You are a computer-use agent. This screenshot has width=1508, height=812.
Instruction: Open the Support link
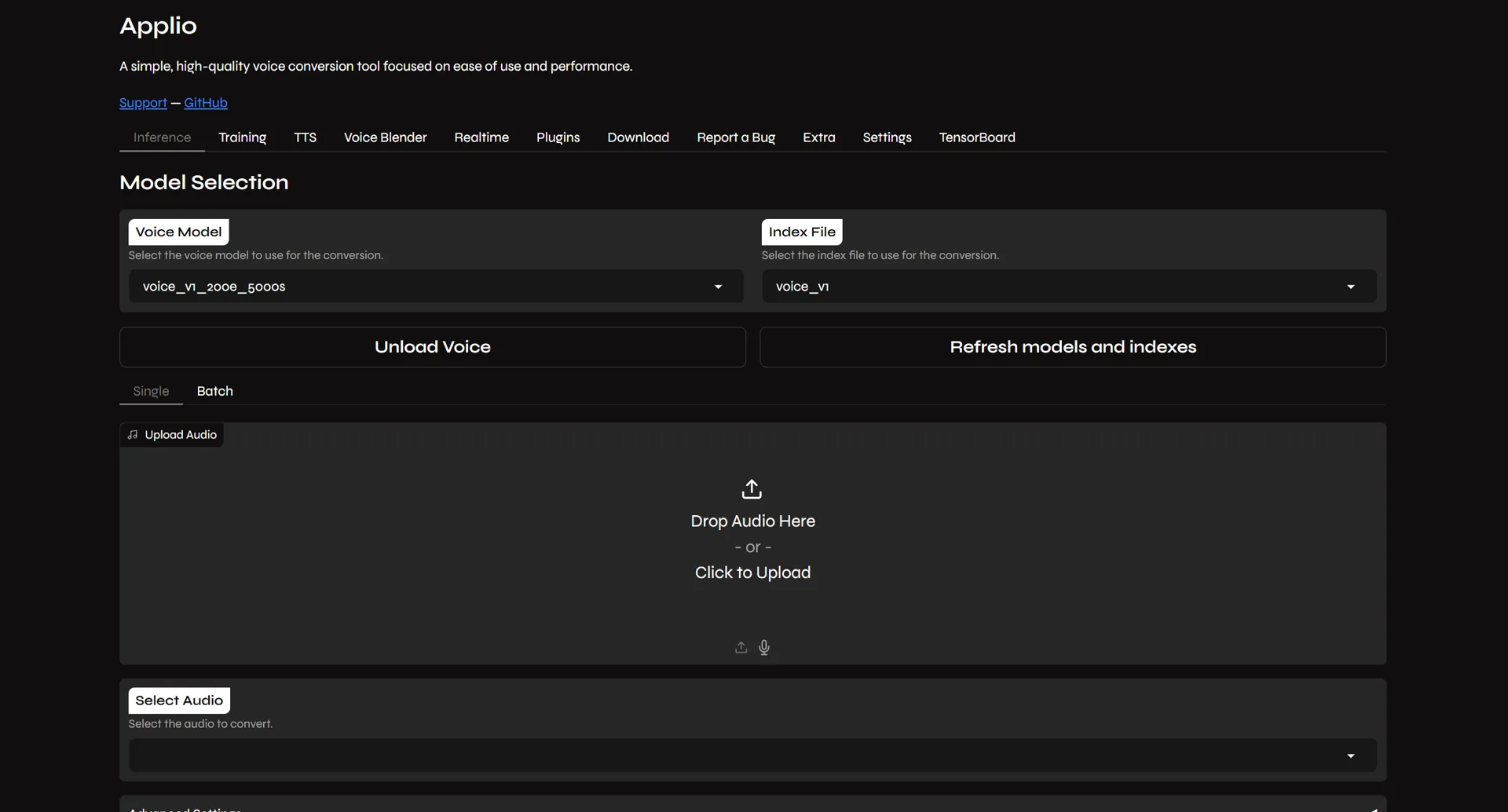pos(143,103)
